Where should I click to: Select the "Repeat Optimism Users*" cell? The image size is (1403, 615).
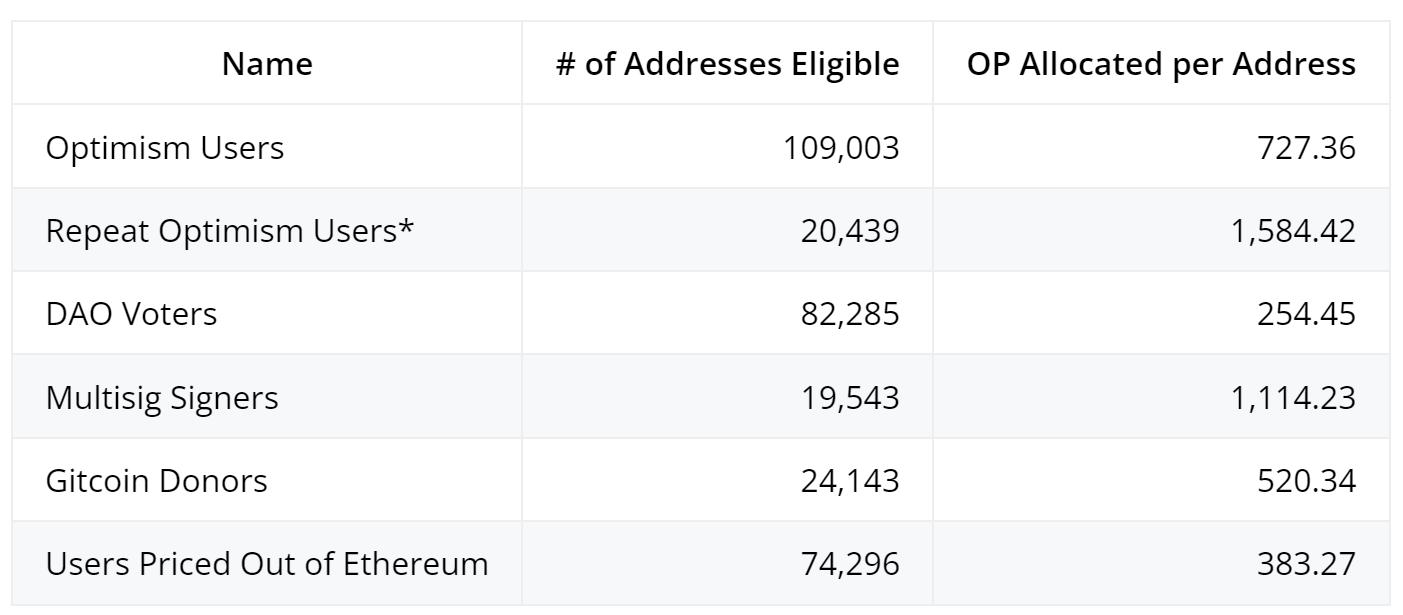[x=230, y=231]
